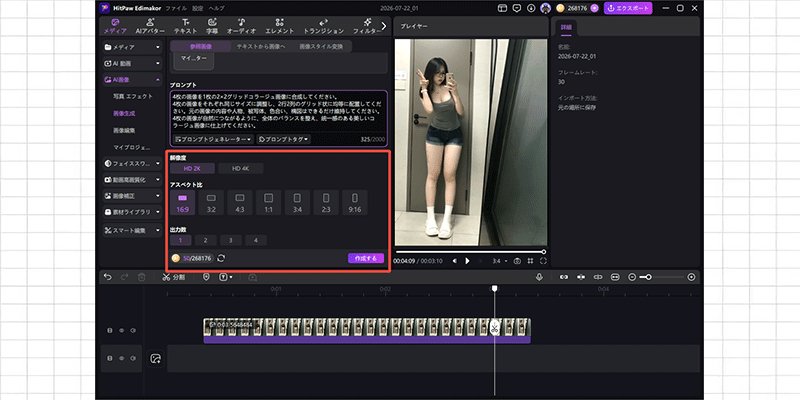Open the エレメント tool
800x400 pixels.
(x=280, y=26)
